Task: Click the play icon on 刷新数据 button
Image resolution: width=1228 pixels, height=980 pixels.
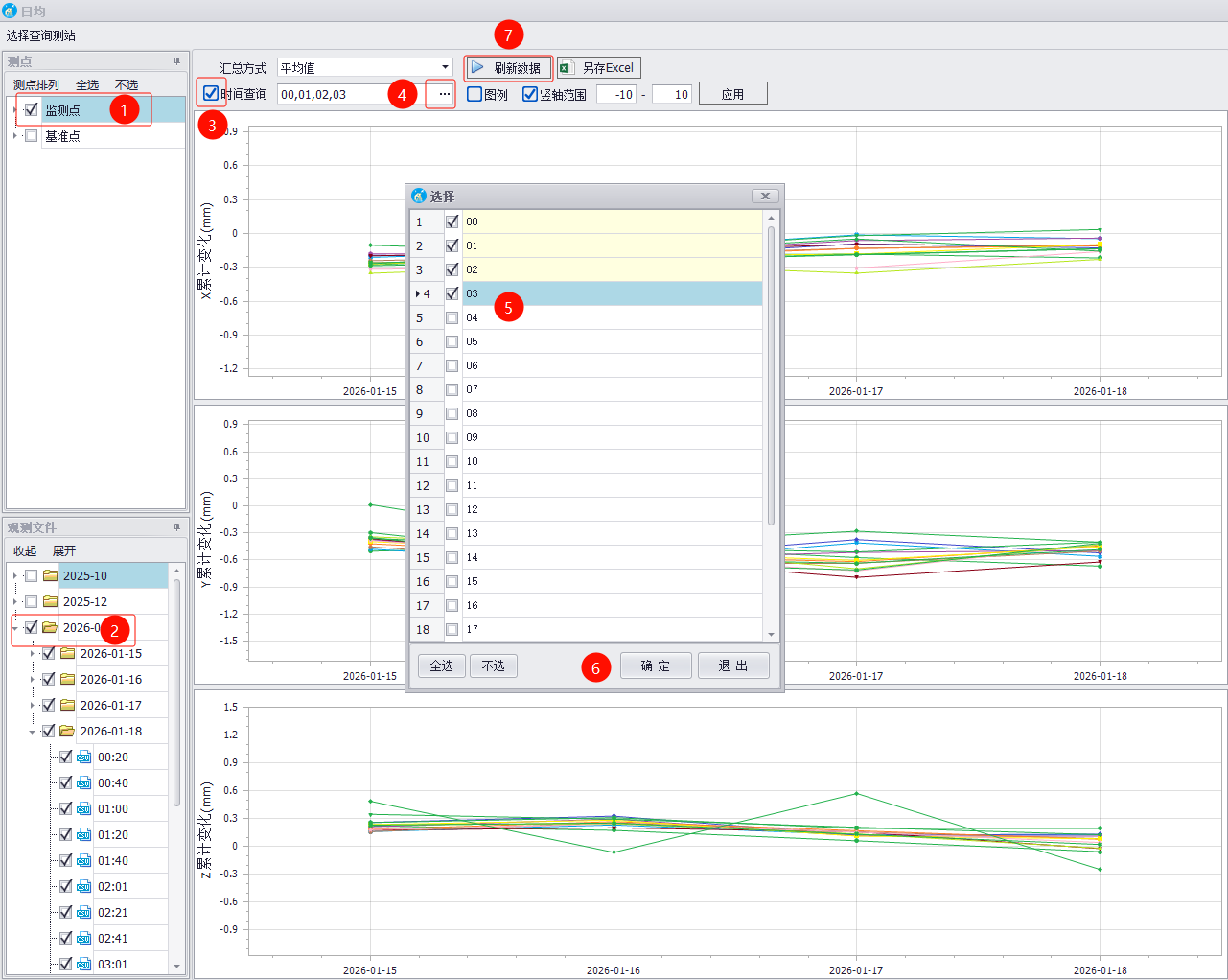Action: coord(477,68)
